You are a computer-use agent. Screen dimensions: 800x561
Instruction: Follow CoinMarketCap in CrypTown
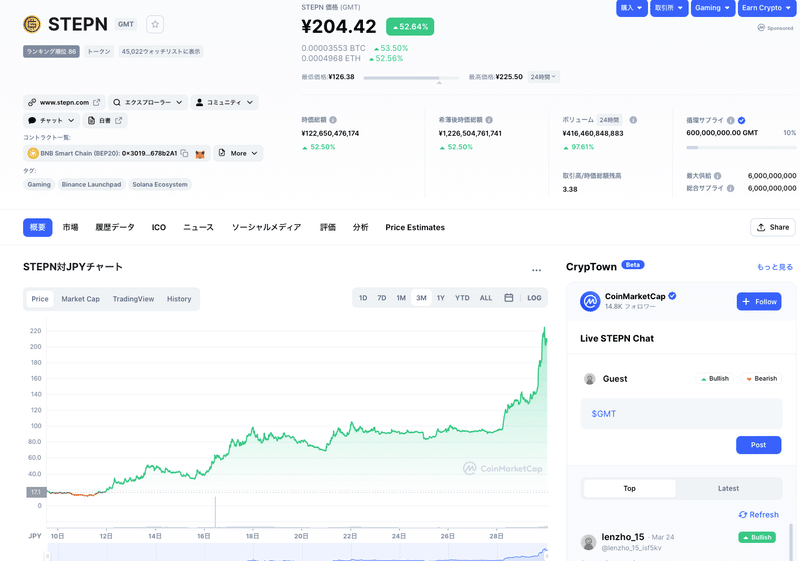click(759, 301)
